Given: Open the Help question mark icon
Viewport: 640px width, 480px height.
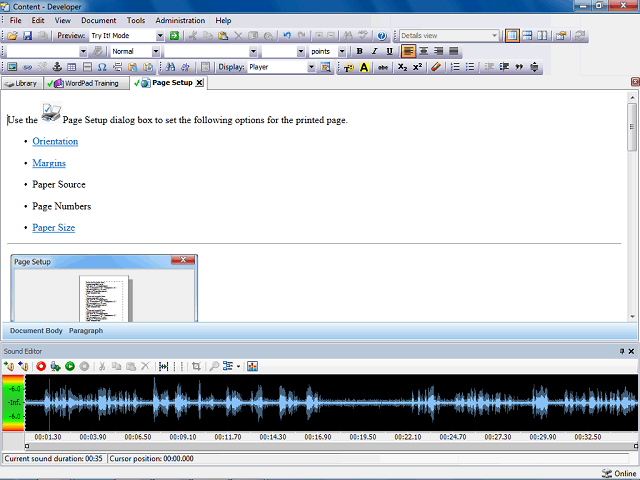Looking at the screenshot, I should [x=382, y=36].
